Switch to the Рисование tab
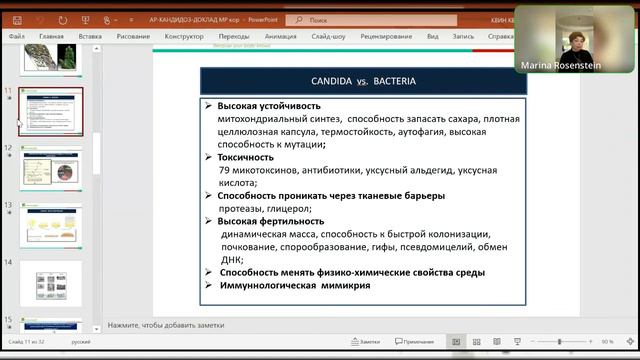The height and width of the screenshot is (360, 640). coord(133,36)
